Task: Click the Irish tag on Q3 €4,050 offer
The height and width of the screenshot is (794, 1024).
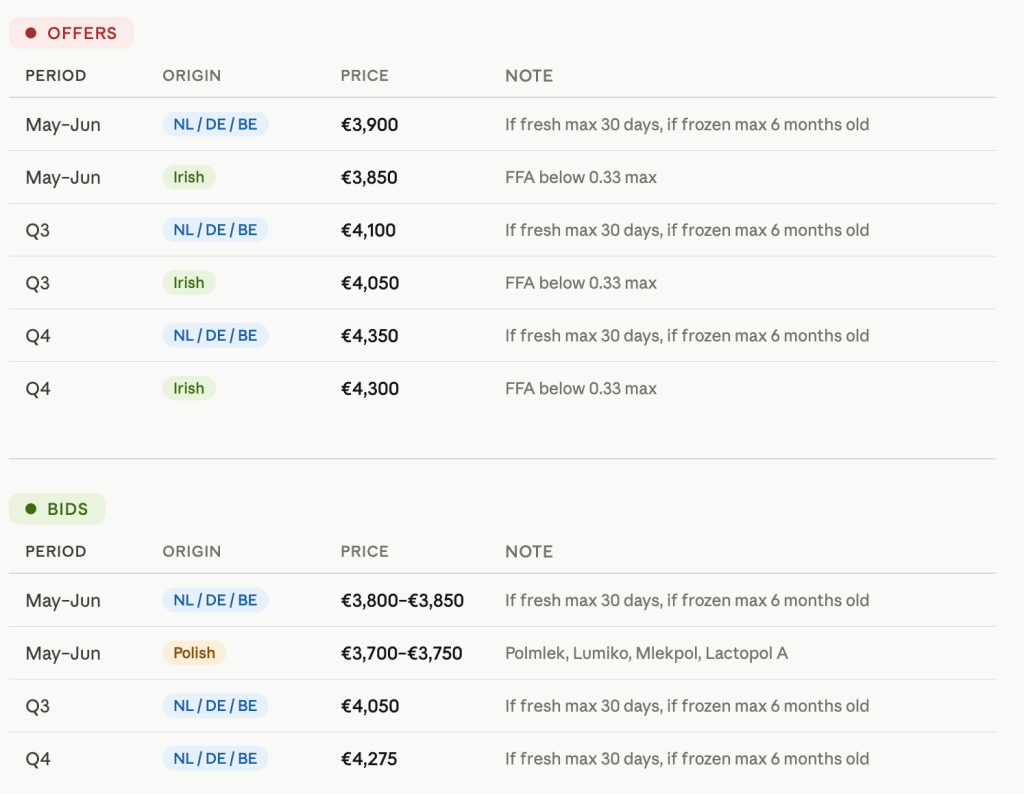Action: [189, 283]
